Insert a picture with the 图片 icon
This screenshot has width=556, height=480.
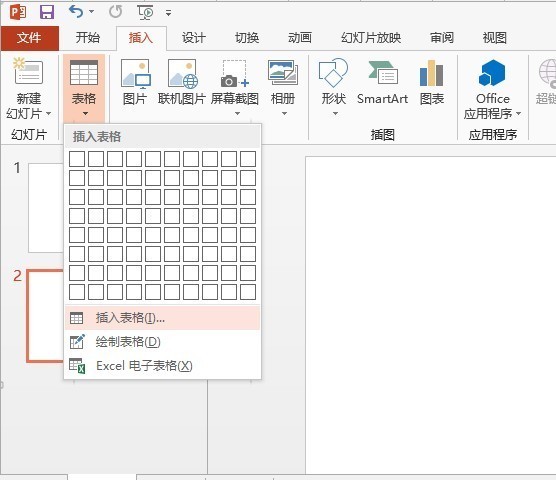click(135, 73)
